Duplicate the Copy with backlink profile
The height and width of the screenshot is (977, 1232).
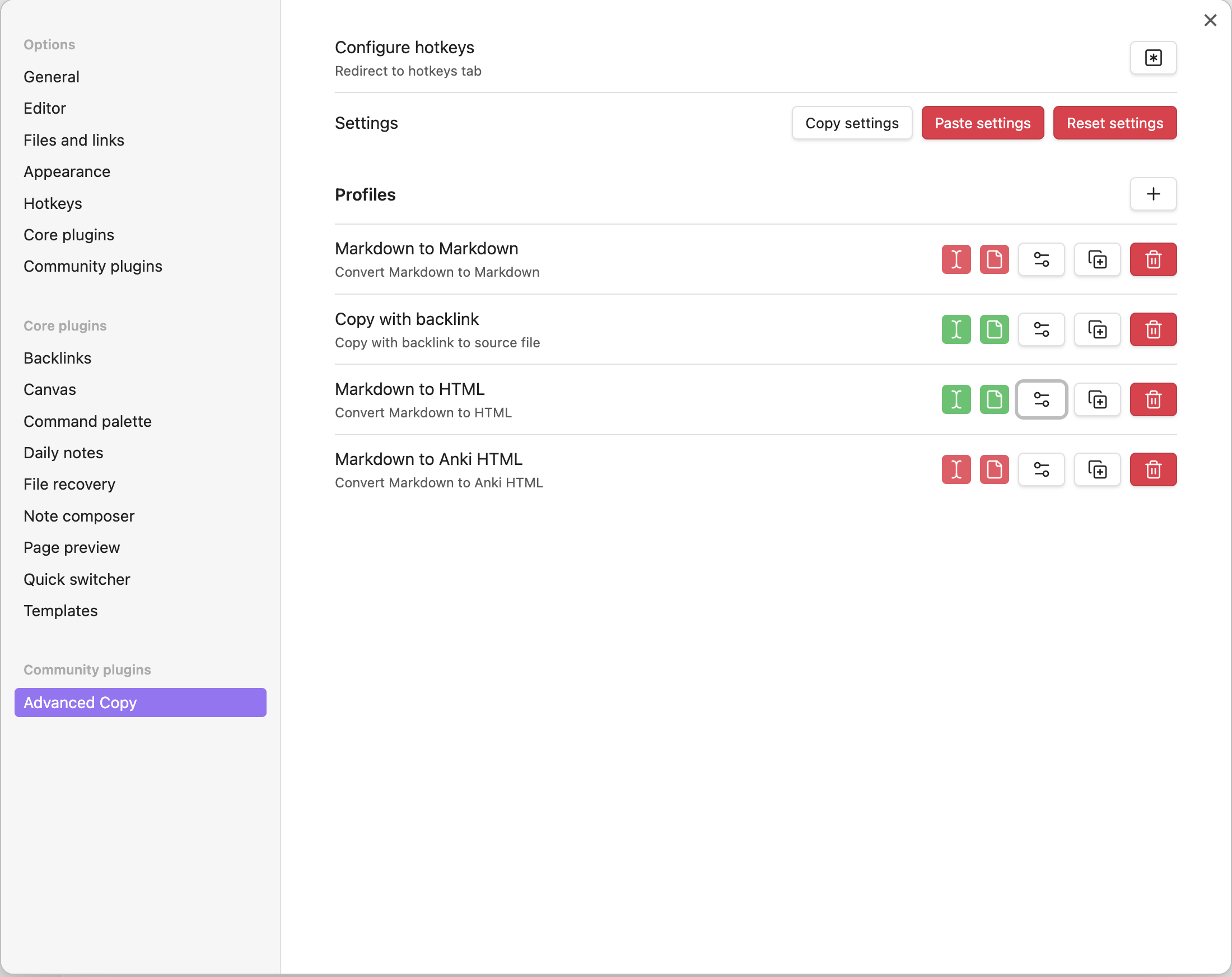coord(1096,330)
